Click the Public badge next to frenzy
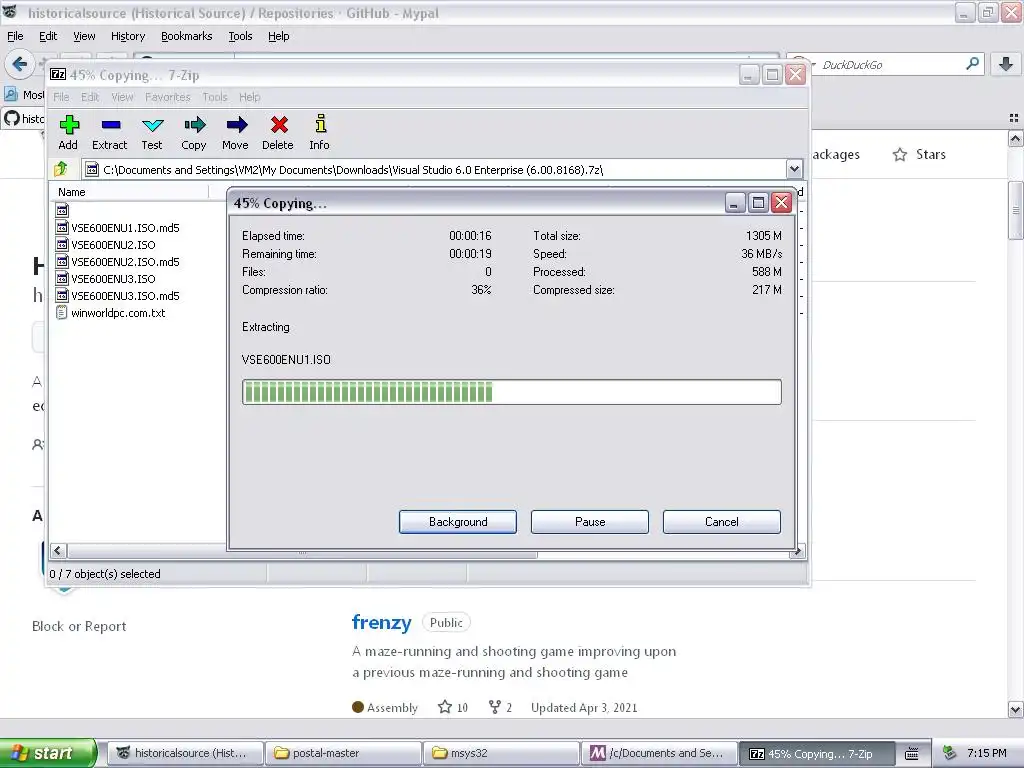Viewport: 1024px width, 768px height. pyautogui.click(x=446, y=622)
